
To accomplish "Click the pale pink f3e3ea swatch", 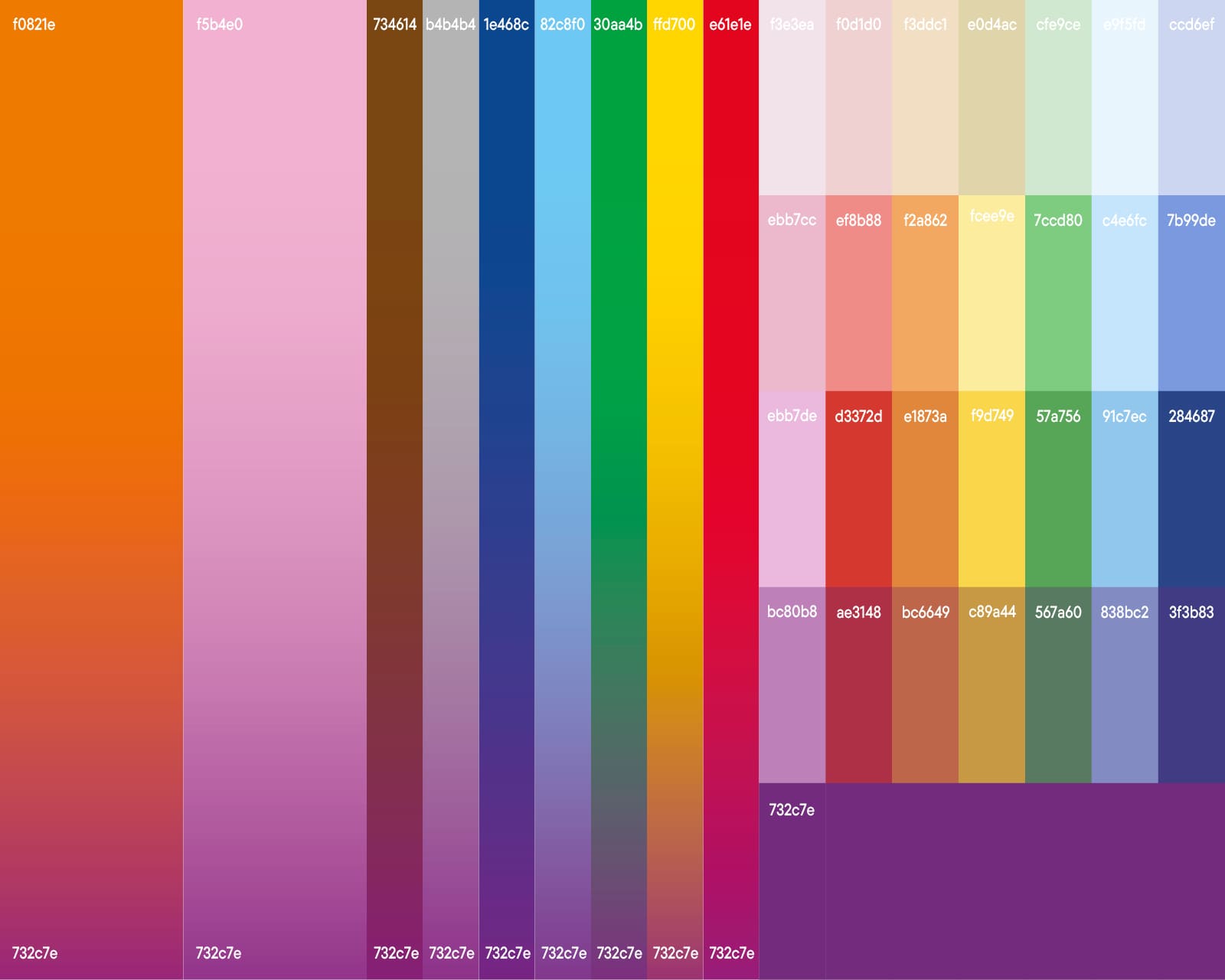I will (x=792, y=98).
